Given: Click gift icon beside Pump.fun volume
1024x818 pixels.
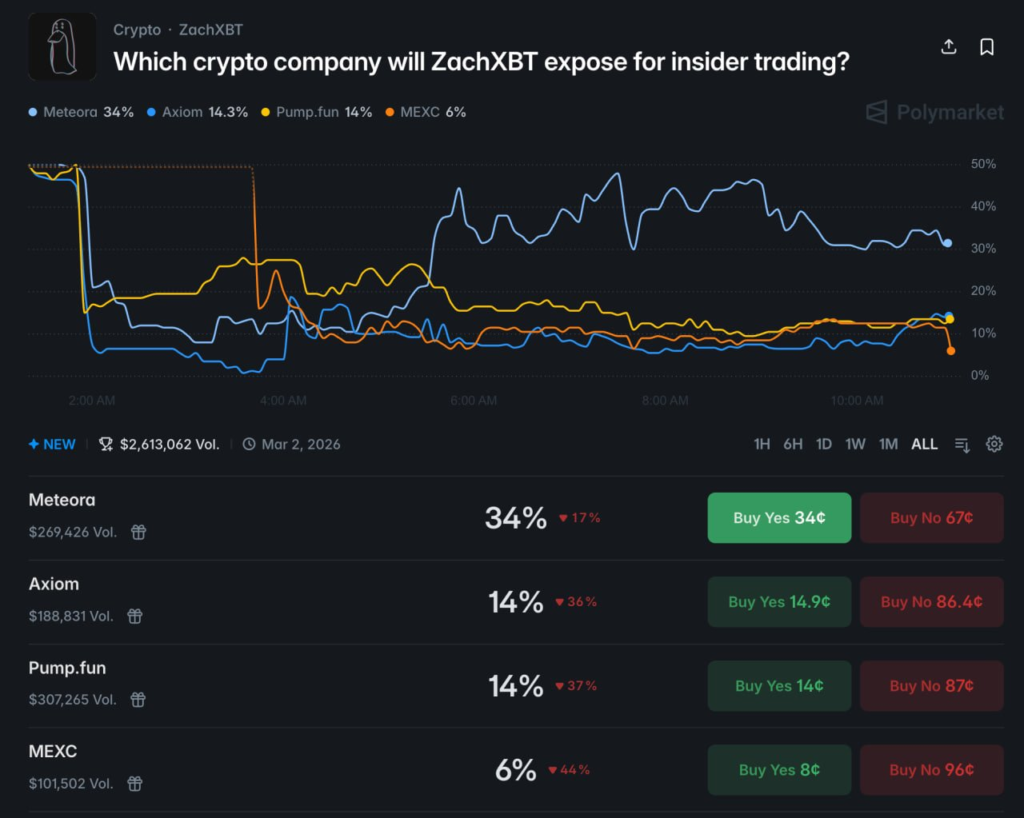Looking at the screenshot, I should click(x=139, y=700).
